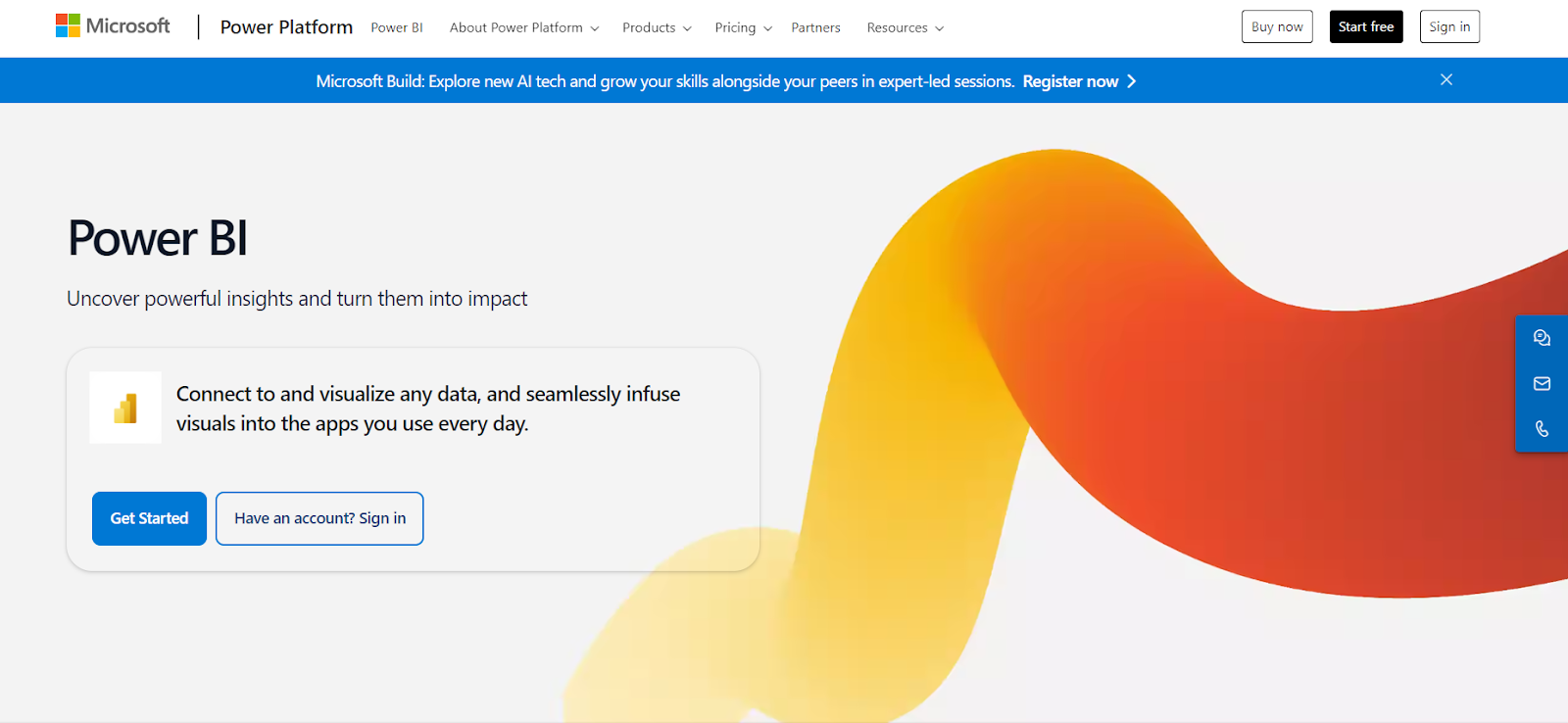Expand the About Power Platform dropdown
The image size is (1568, 723).
click(524, 27)
